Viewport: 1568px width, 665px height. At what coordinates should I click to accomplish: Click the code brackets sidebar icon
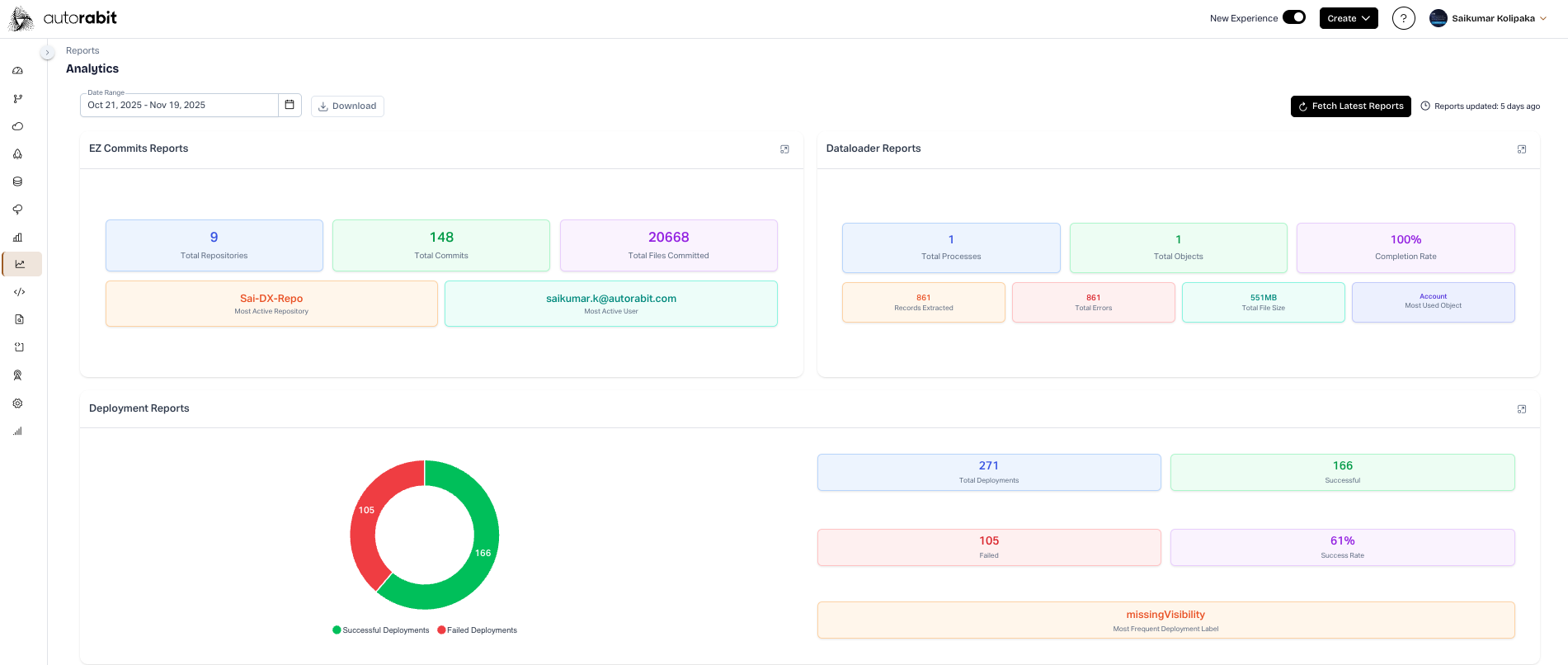[19, 292]
